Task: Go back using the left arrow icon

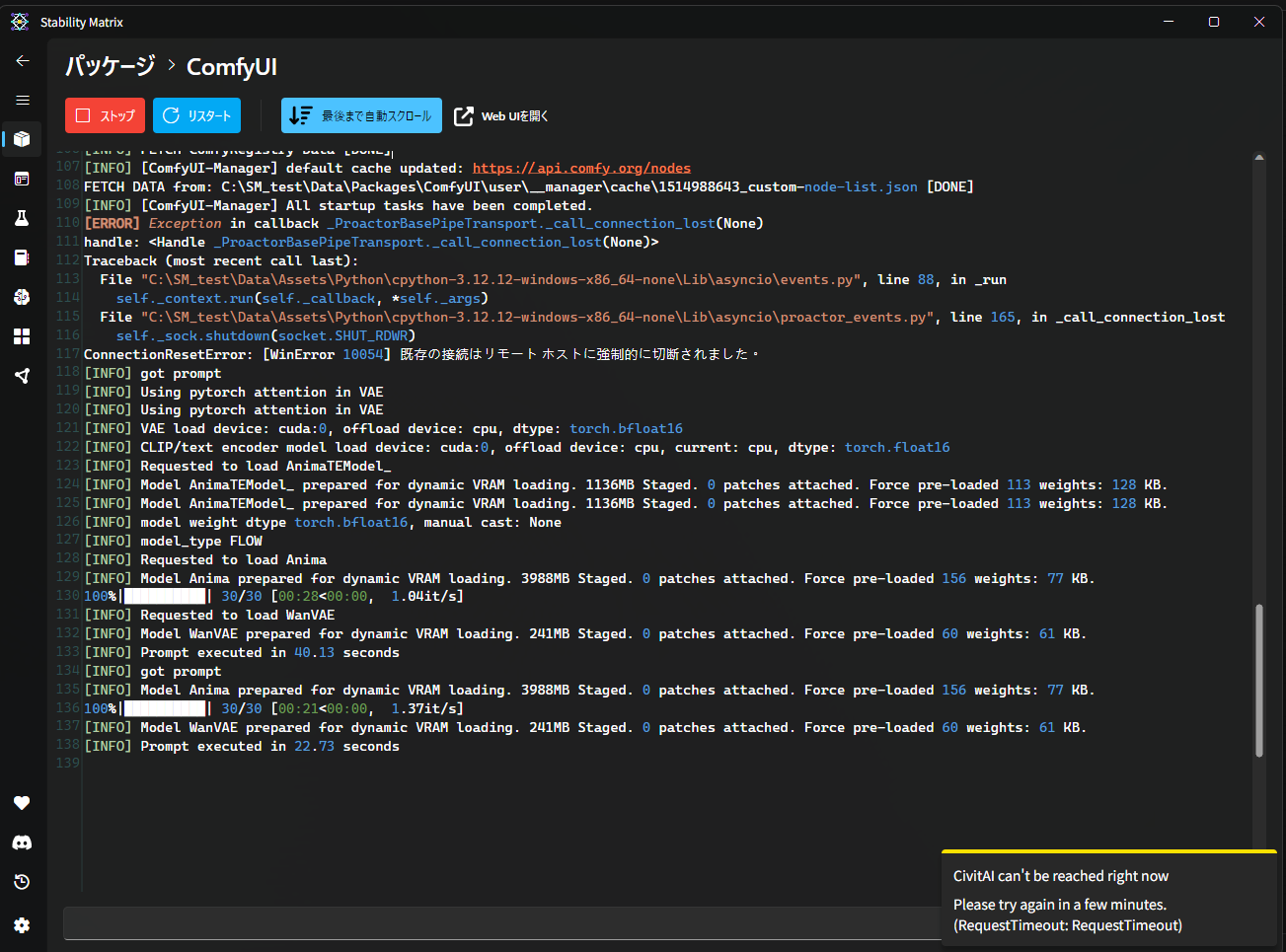Action: coord(23,61)
